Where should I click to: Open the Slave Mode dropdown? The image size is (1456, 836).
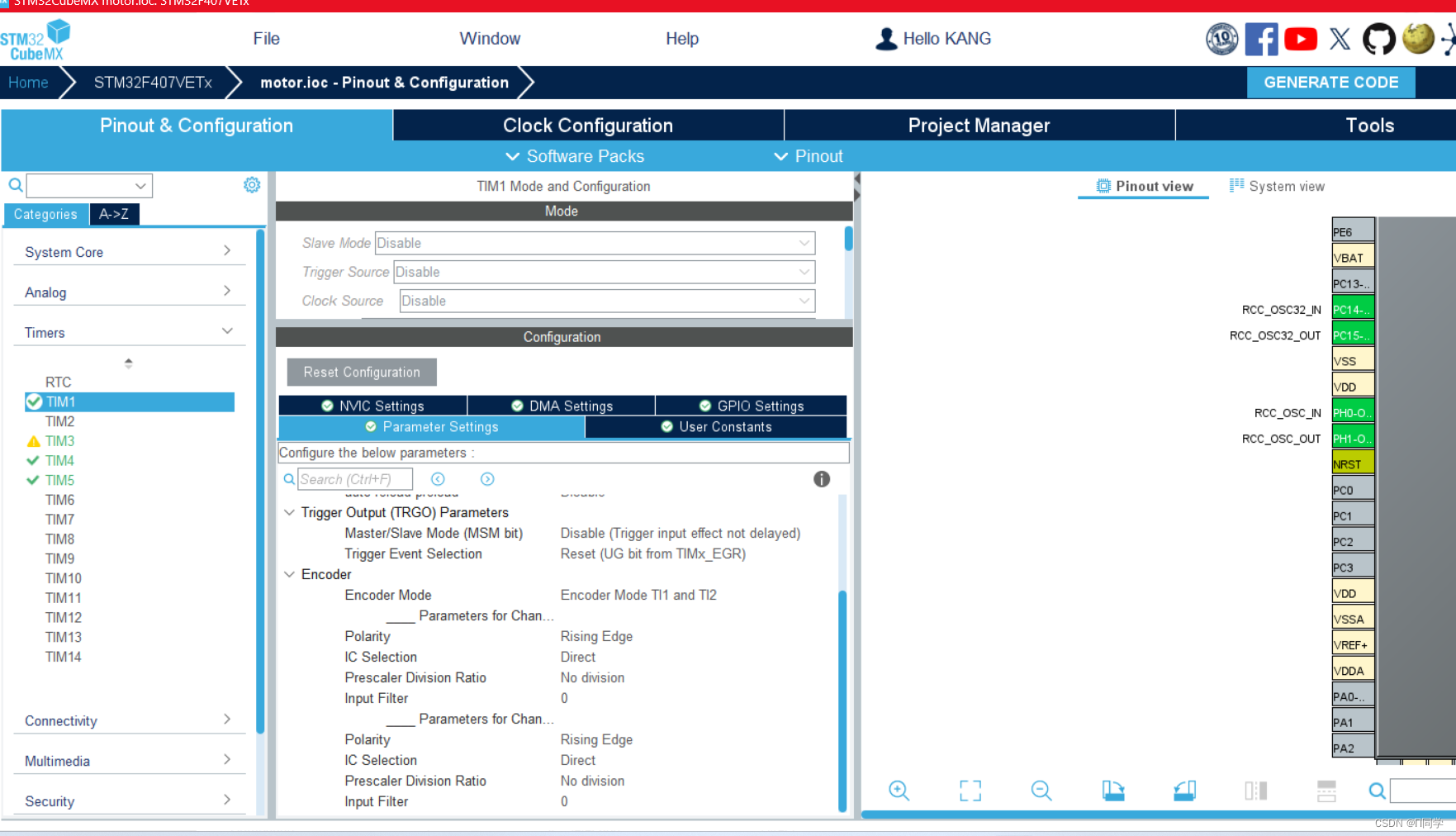(595, 243)
